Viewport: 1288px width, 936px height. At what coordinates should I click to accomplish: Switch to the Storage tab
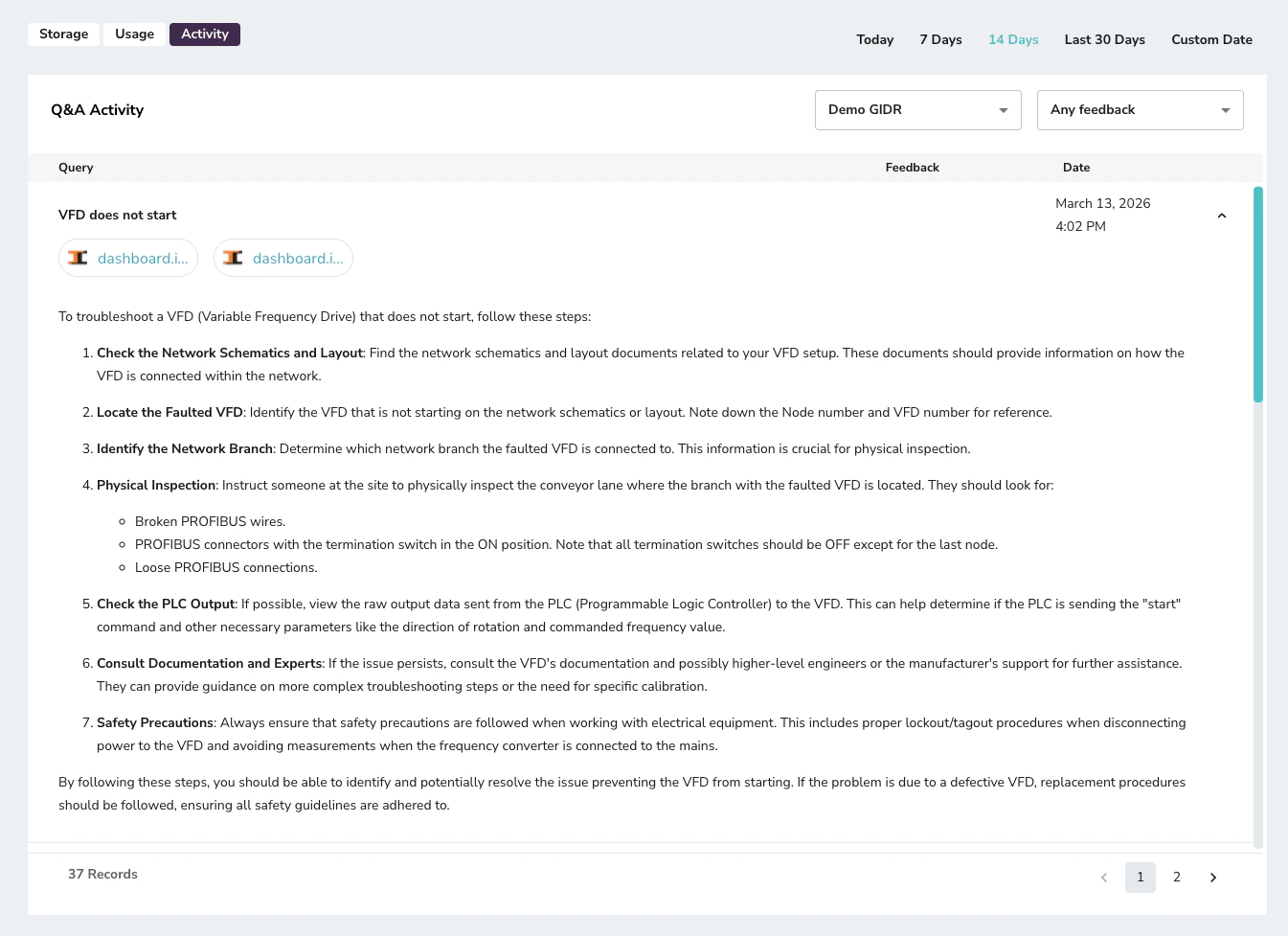coord(63,34)
